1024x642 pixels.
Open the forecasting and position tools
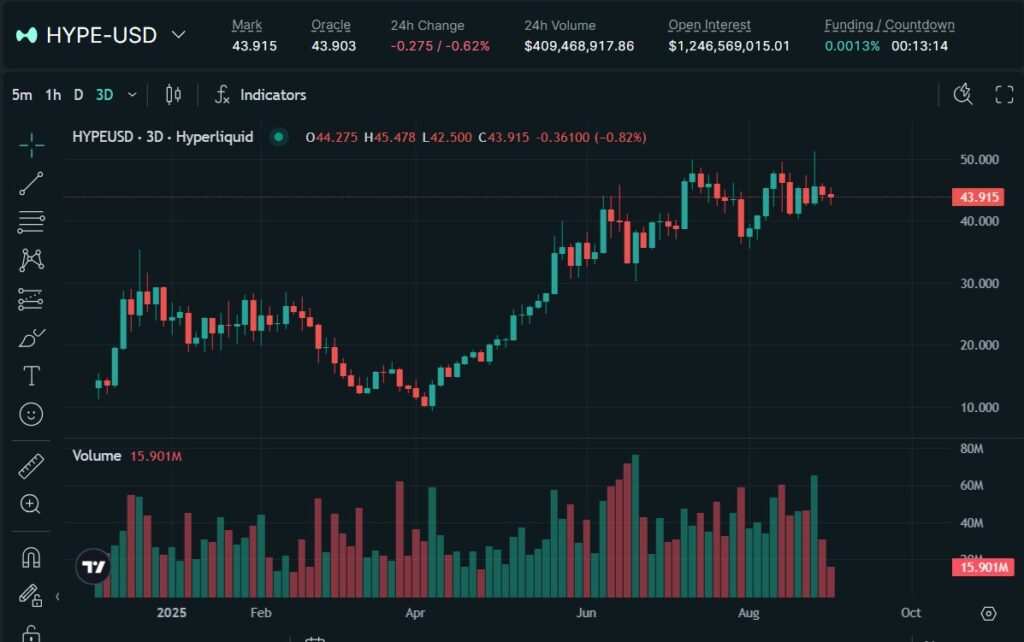tap(31, 299)
